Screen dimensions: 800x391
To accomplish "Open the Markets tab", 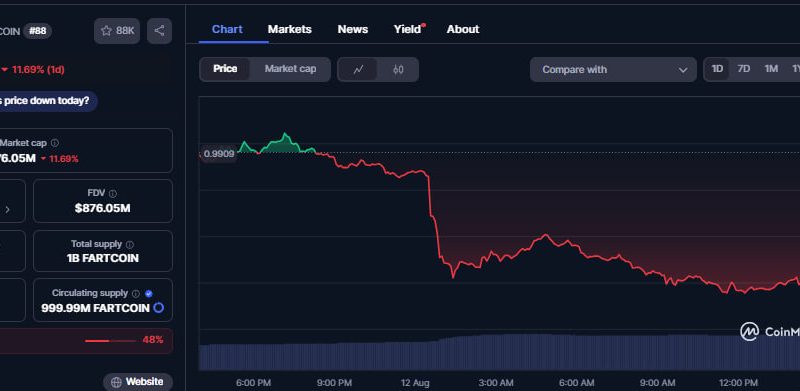I will point(289,30).
